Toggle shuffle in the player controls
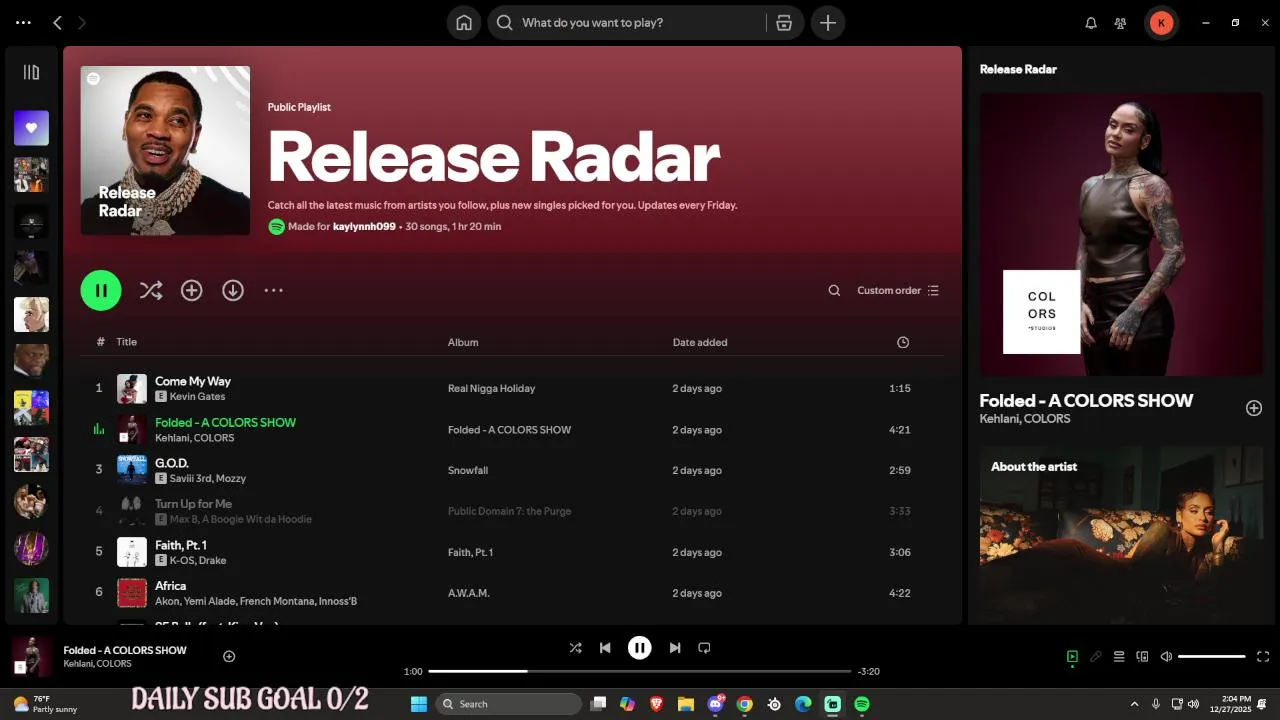 [575, 648]
